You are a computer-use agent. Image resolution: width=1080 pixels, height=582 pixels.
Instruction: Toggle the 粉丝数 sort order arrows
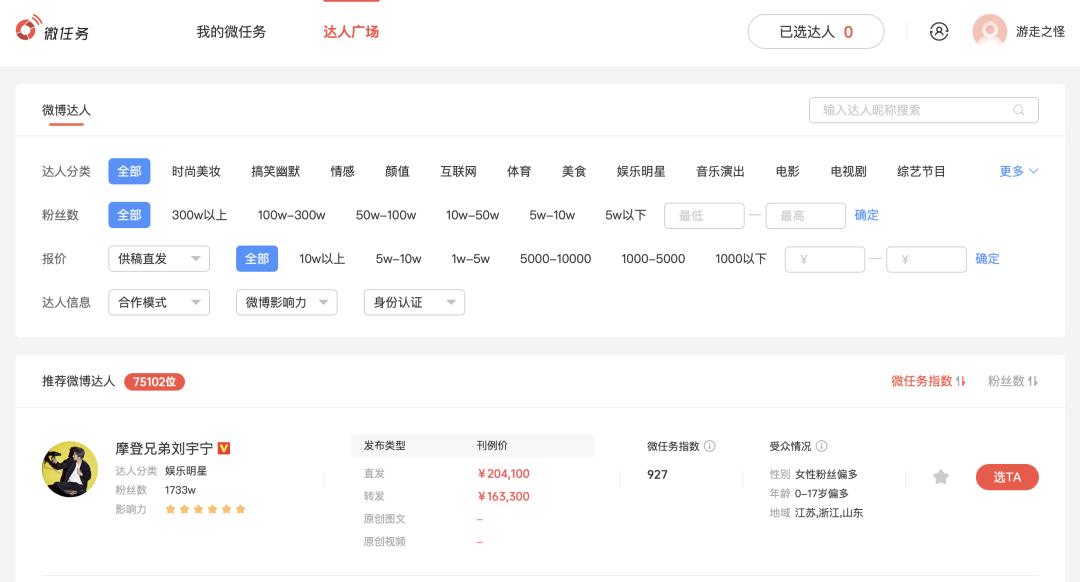point(1034,381)
